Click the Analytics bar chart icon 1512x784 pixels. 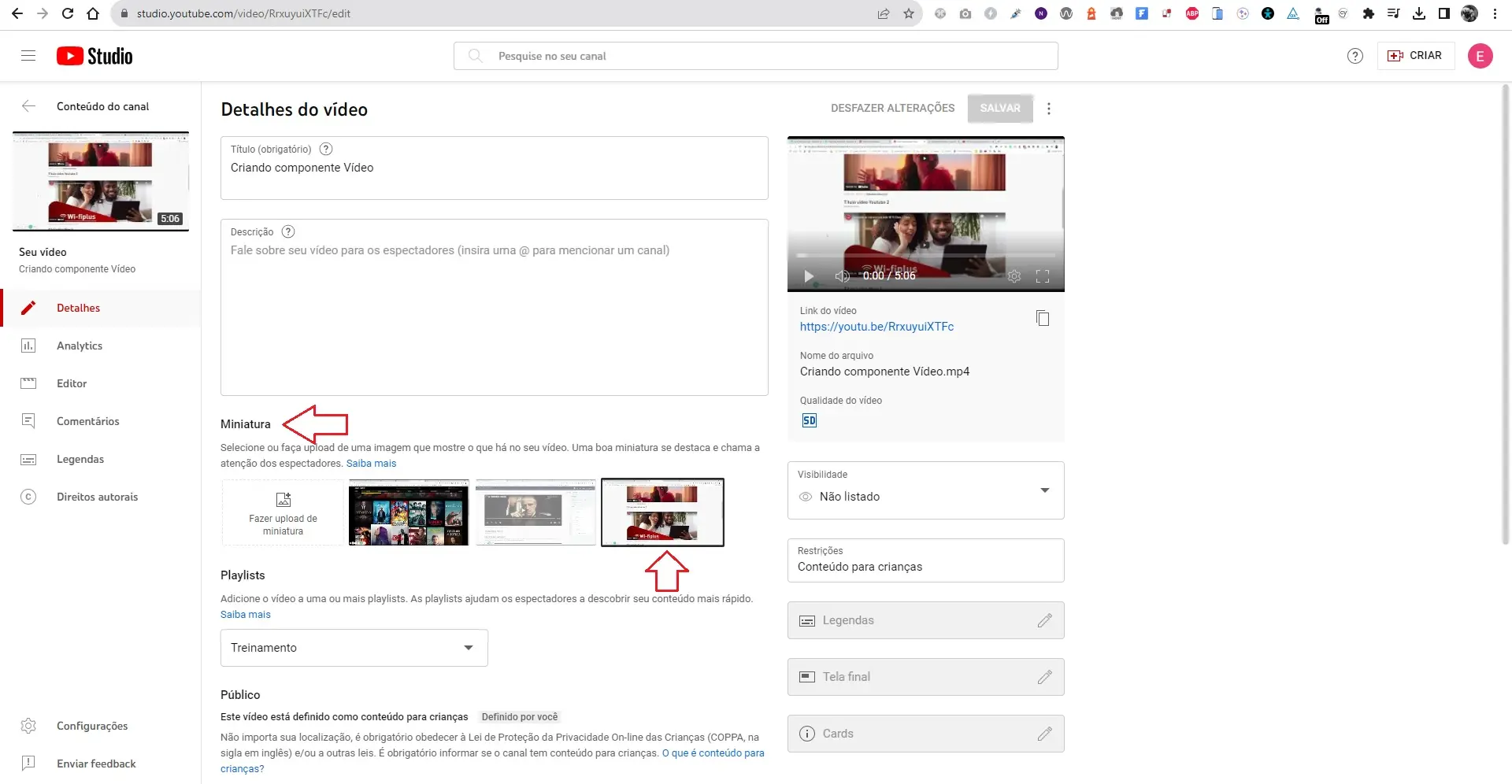pos(28,346)
